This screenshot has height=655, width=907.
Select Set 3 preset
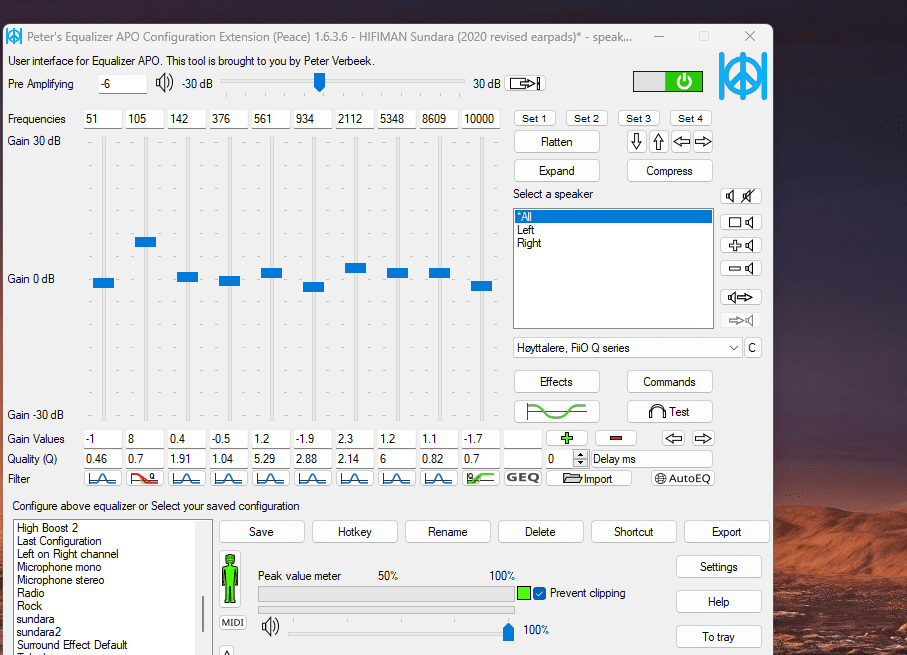click(638, 119)
